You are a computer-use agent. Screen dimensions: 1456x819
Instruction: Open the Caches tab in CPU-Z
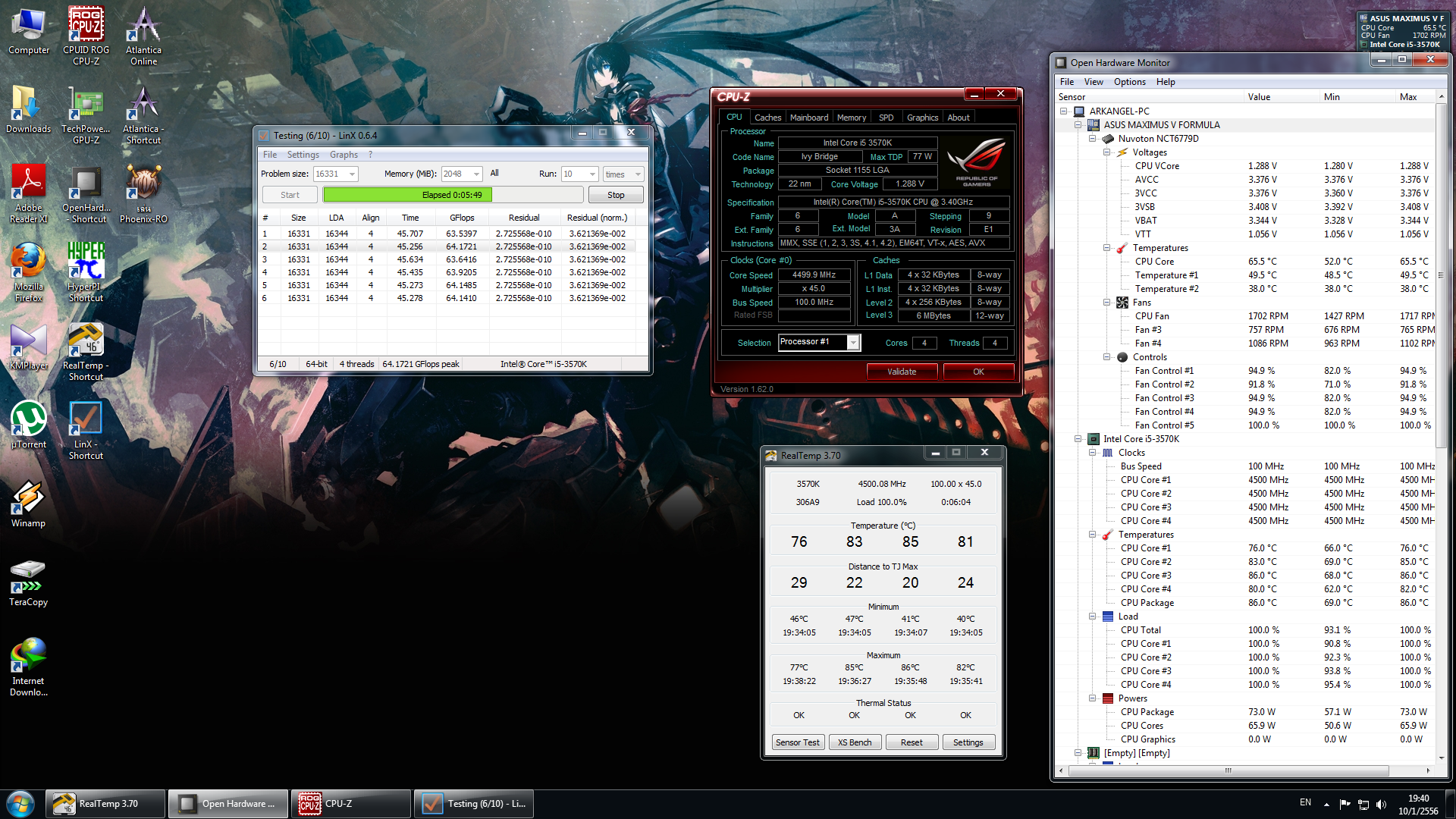(767, 118)
